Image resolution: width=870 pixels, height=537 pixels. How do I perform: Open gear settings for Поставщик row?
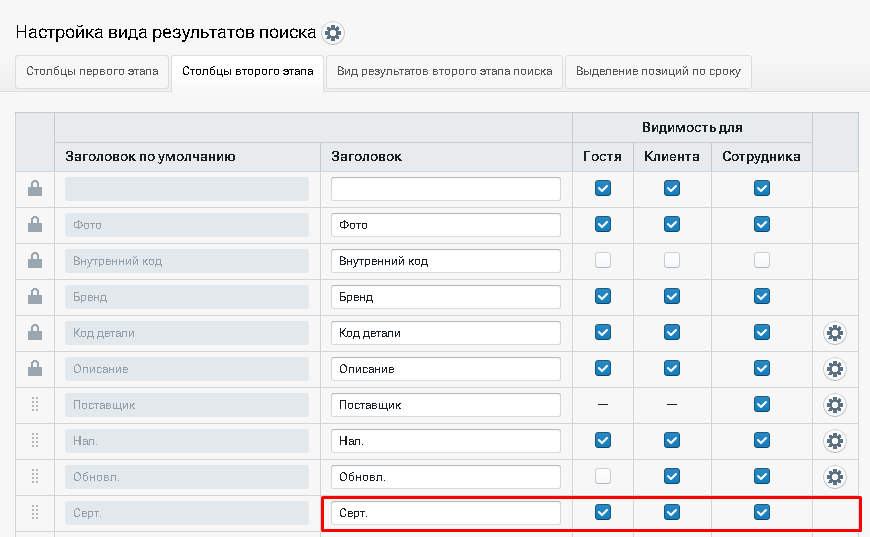[x=834, y=405]
